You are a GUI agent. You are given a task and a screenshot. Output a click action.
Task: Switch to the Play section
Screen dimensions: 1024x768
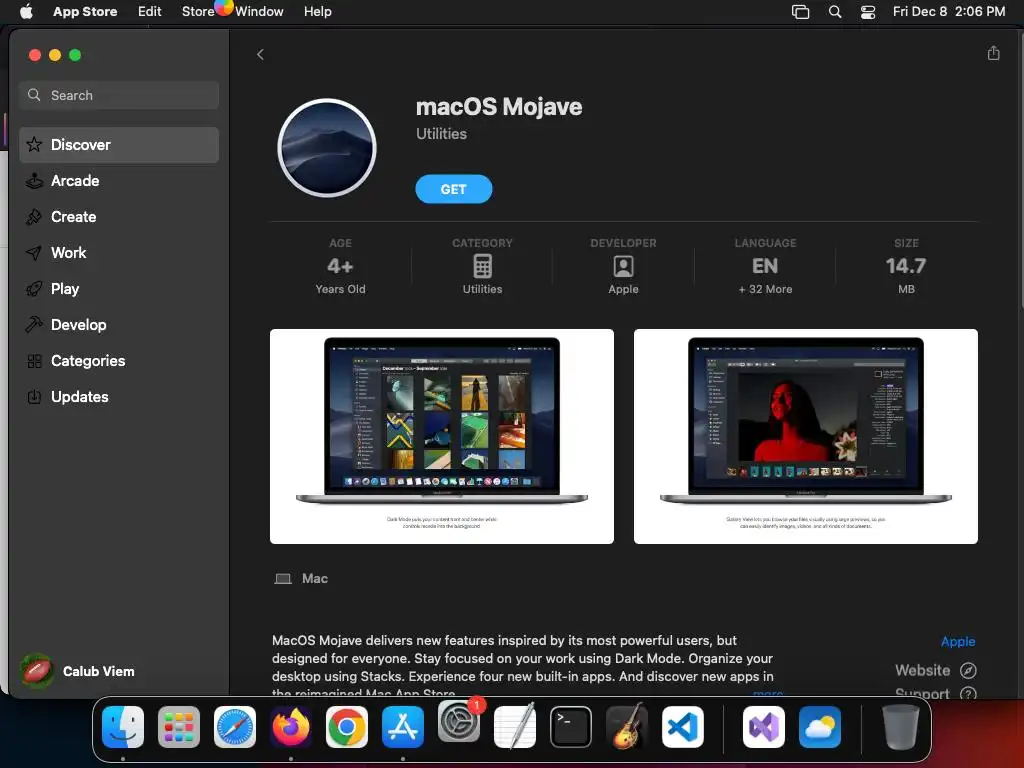119,289
